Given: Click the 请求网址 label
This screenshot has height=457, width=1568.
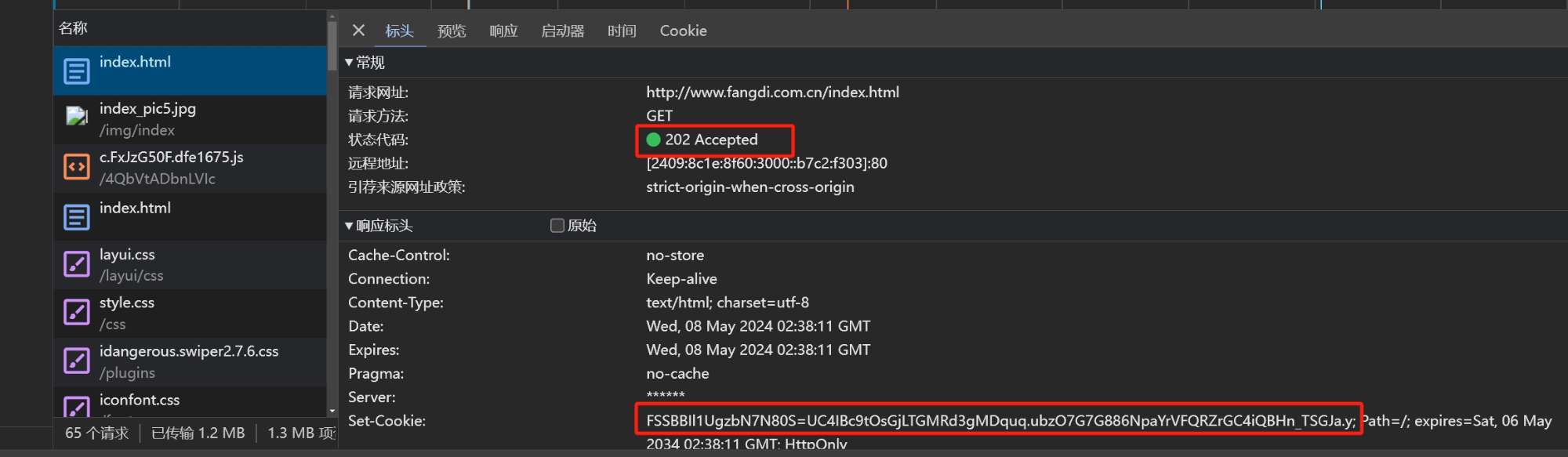Looking at the screenshot, I should tap(378, 92).
